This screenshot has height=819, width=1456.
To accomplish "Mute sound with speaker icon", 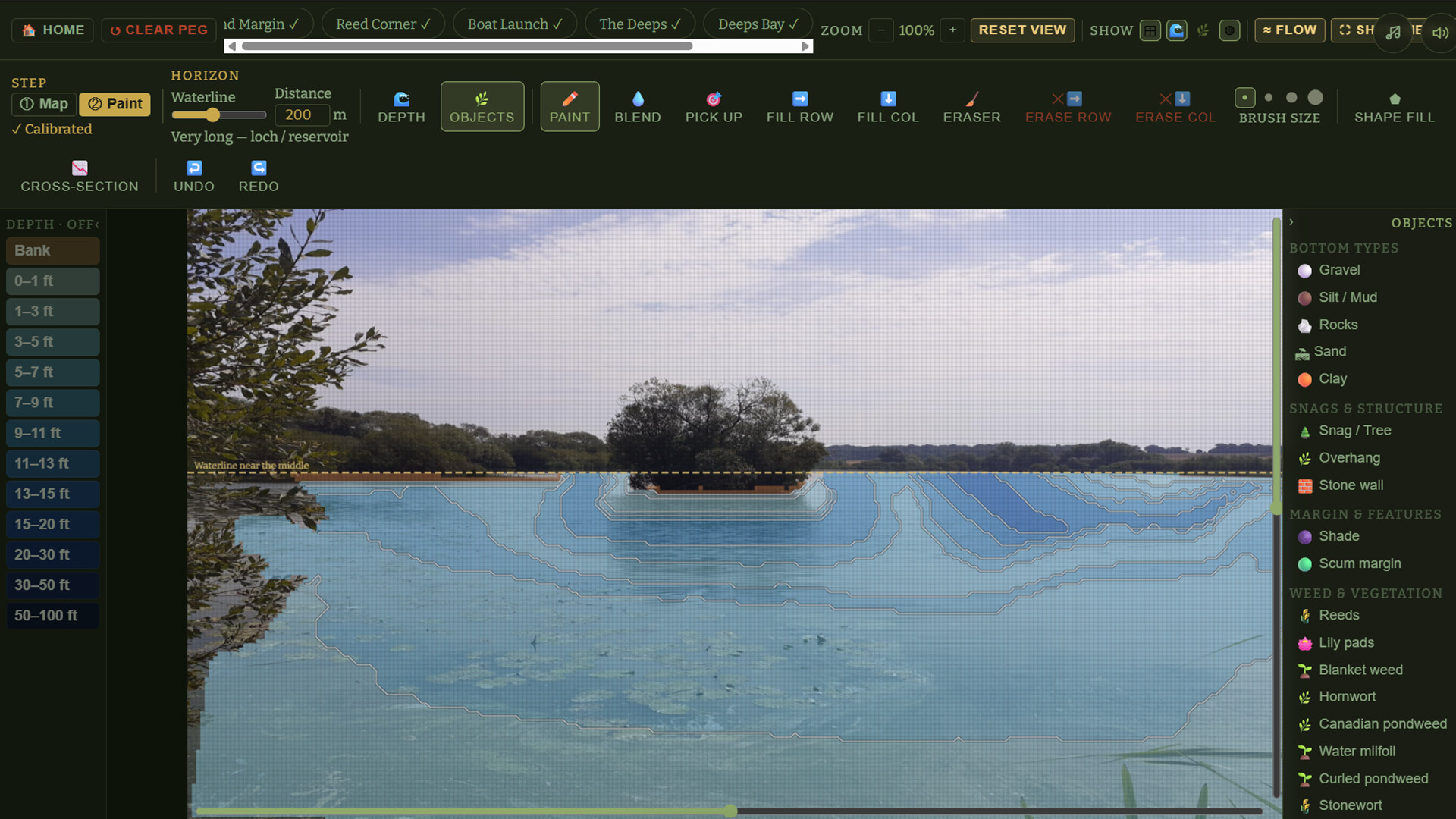I will coord(1440,32).
